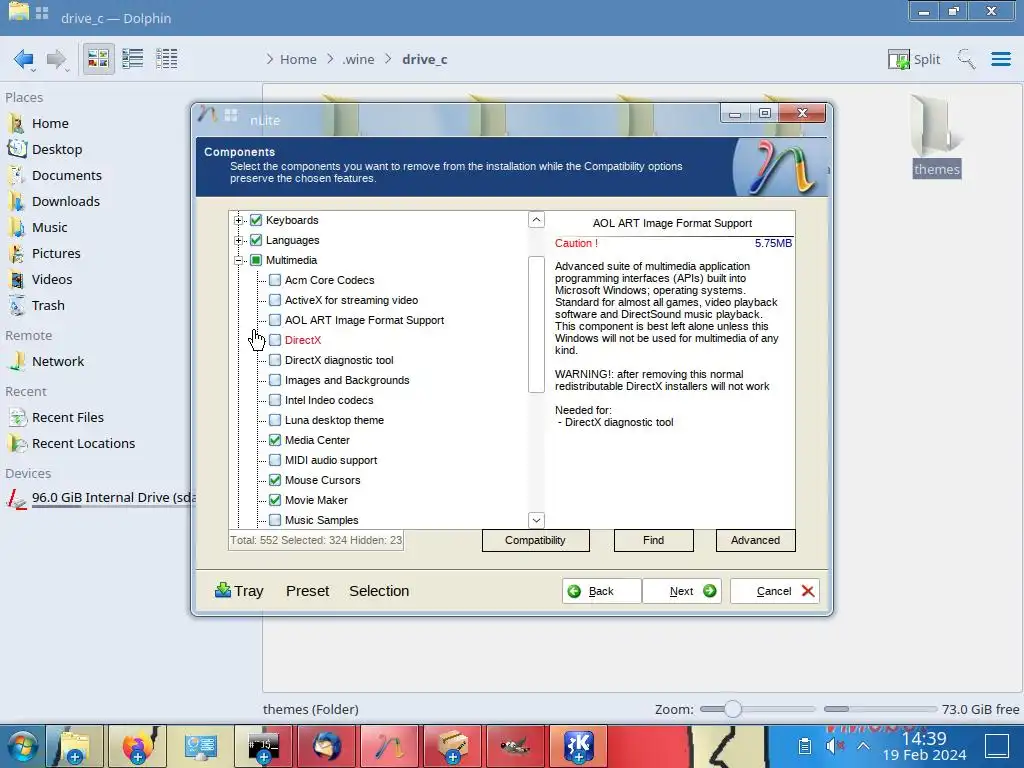Switch Dolphin to compact view mode
The image size is (1024, 768).
click(133, 59)
